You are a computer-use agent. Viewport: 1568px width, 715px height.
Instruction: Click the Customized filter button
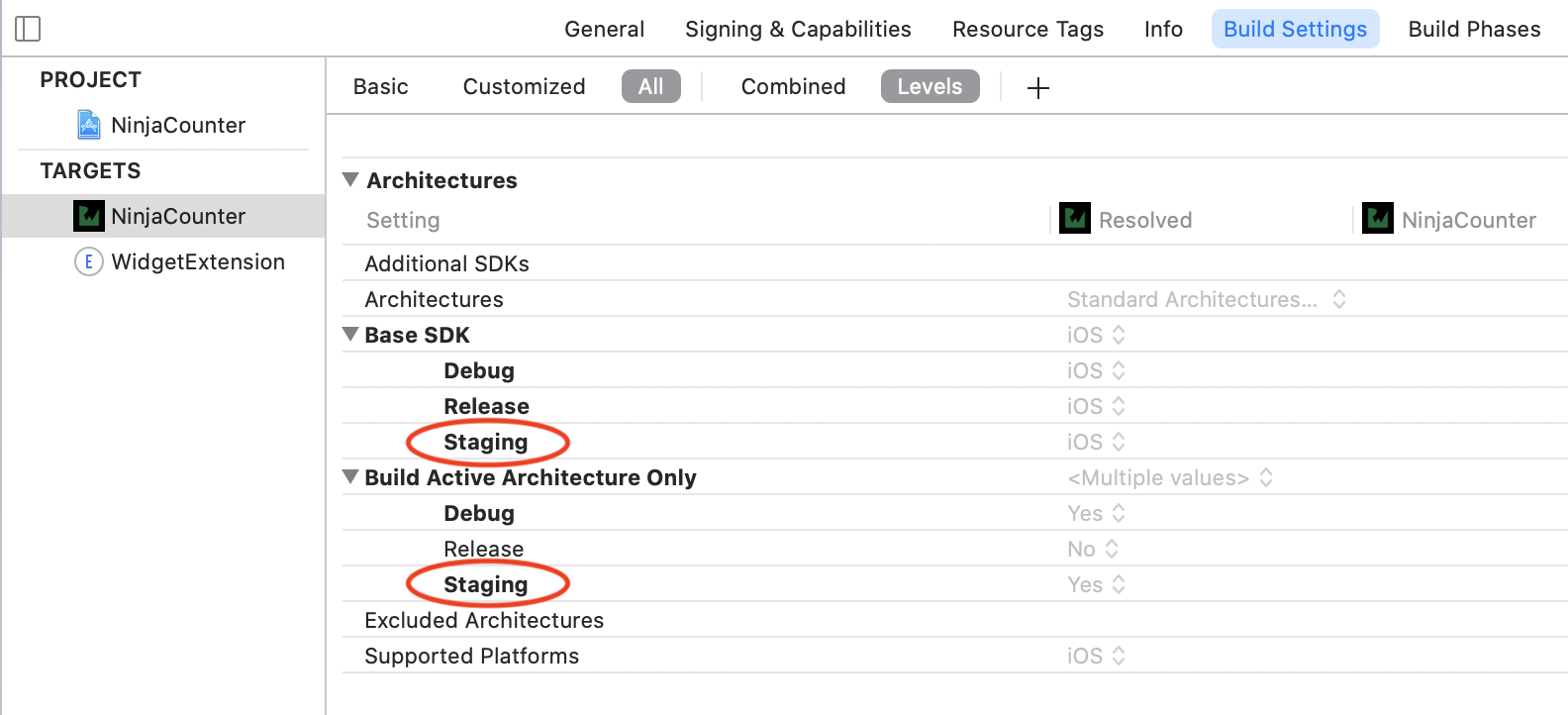point(524,86)
